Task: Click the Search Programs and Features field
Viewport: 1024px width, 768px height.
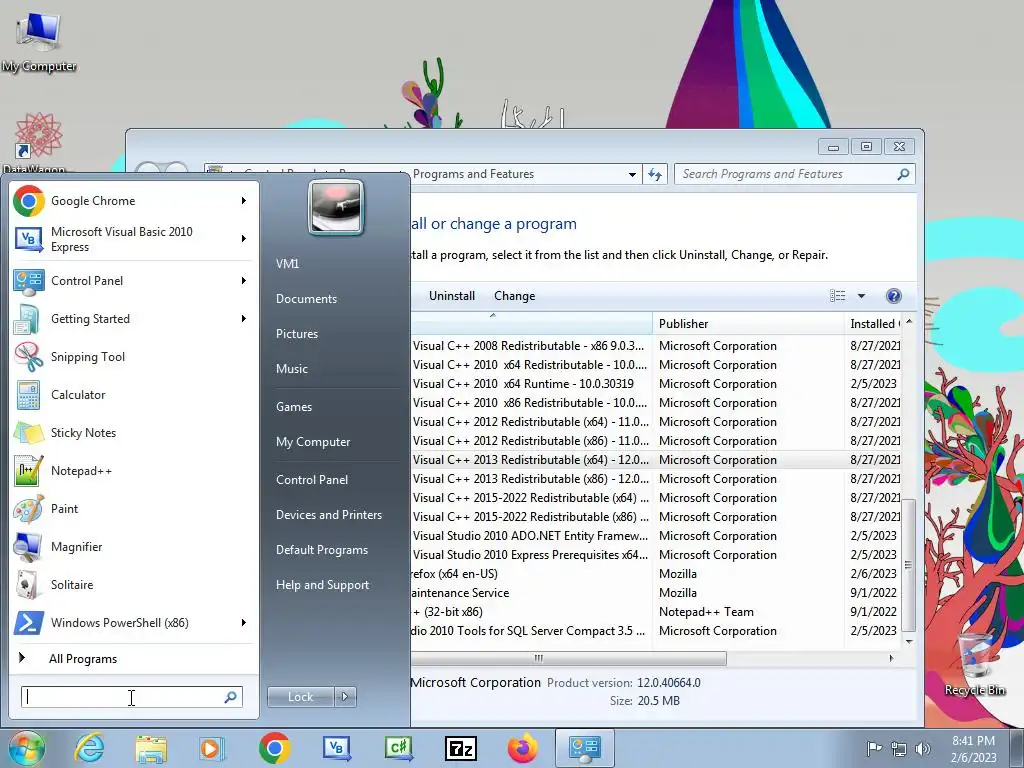Action: click(x=794, y=174)
